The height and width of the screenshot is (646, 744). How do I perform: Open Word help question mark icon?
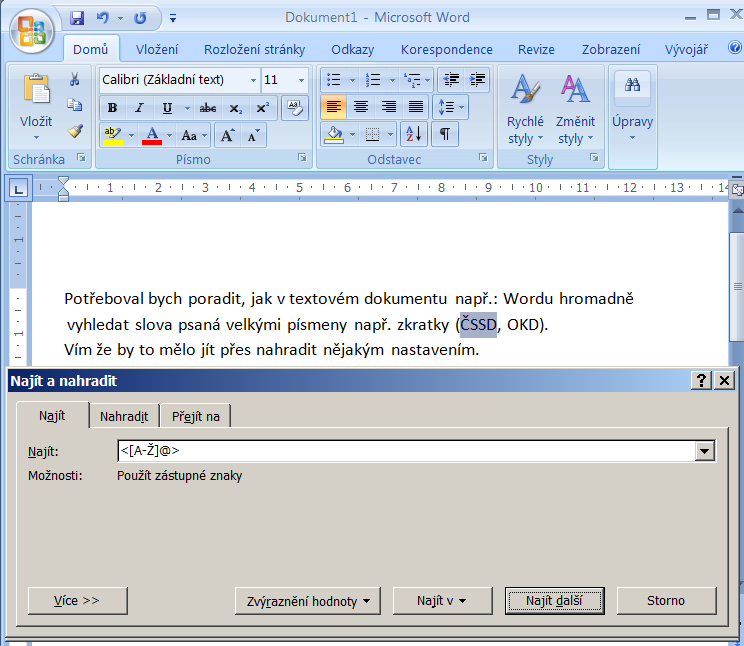tap(735, 47)
